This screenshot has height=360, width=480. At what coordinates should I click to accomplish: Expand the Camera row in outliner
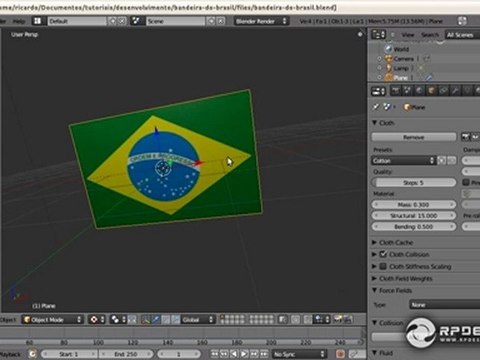[379, 59]
